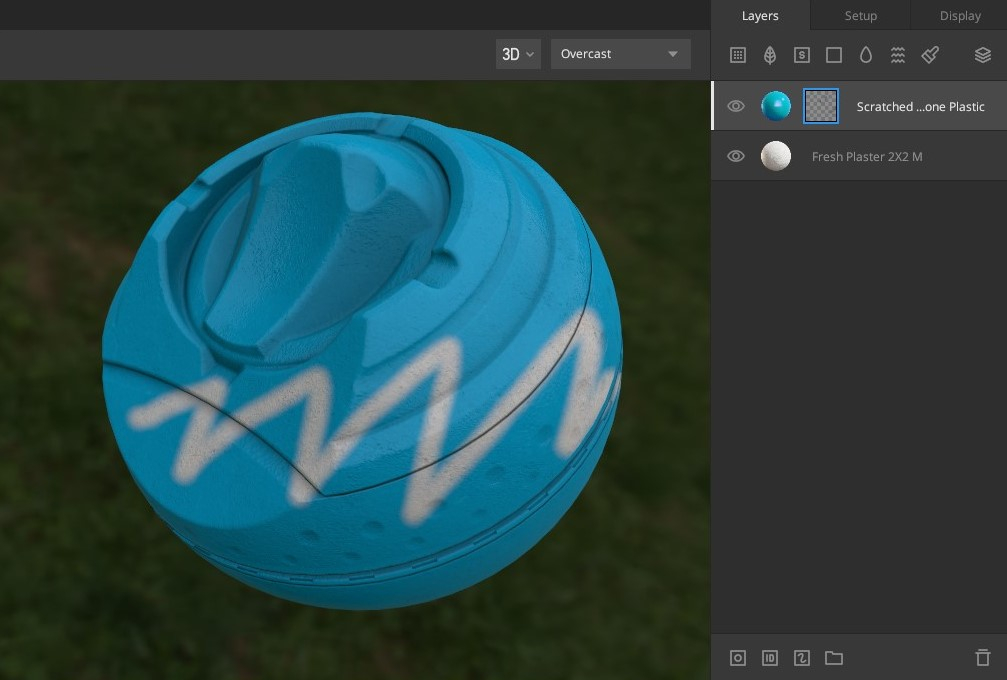The height and width of the screenshot is (680, 1007).
Task: Click the leaf (organic materials) filter icon
Action: [x=769, y=55]
